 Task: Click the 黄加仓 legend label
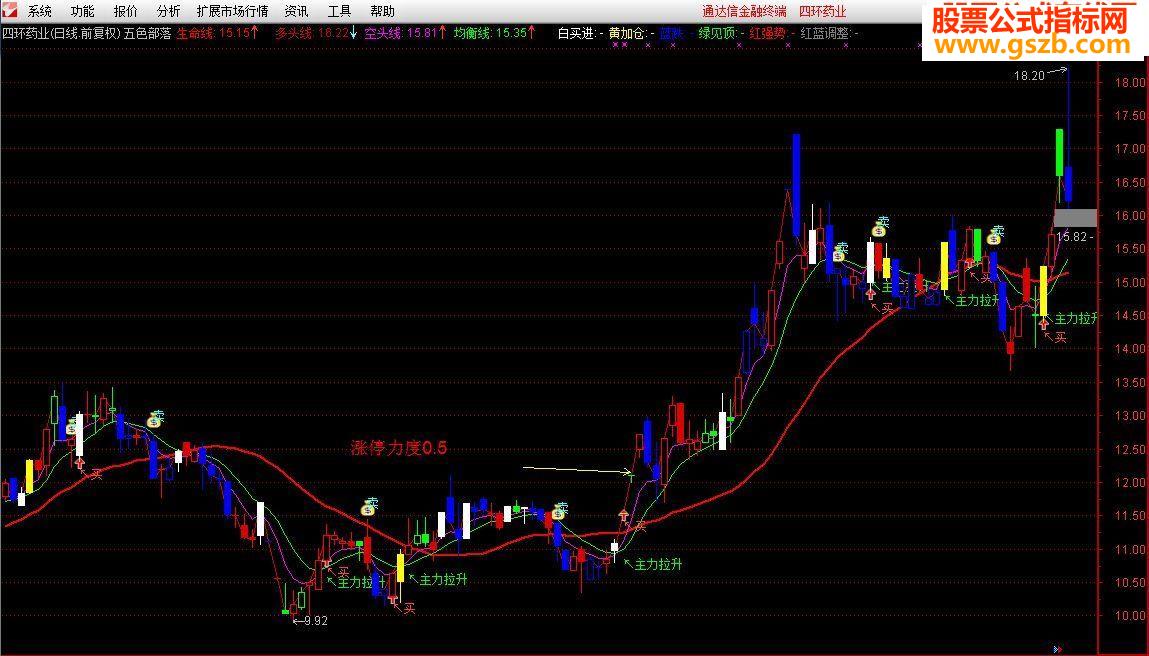(627, 33)
